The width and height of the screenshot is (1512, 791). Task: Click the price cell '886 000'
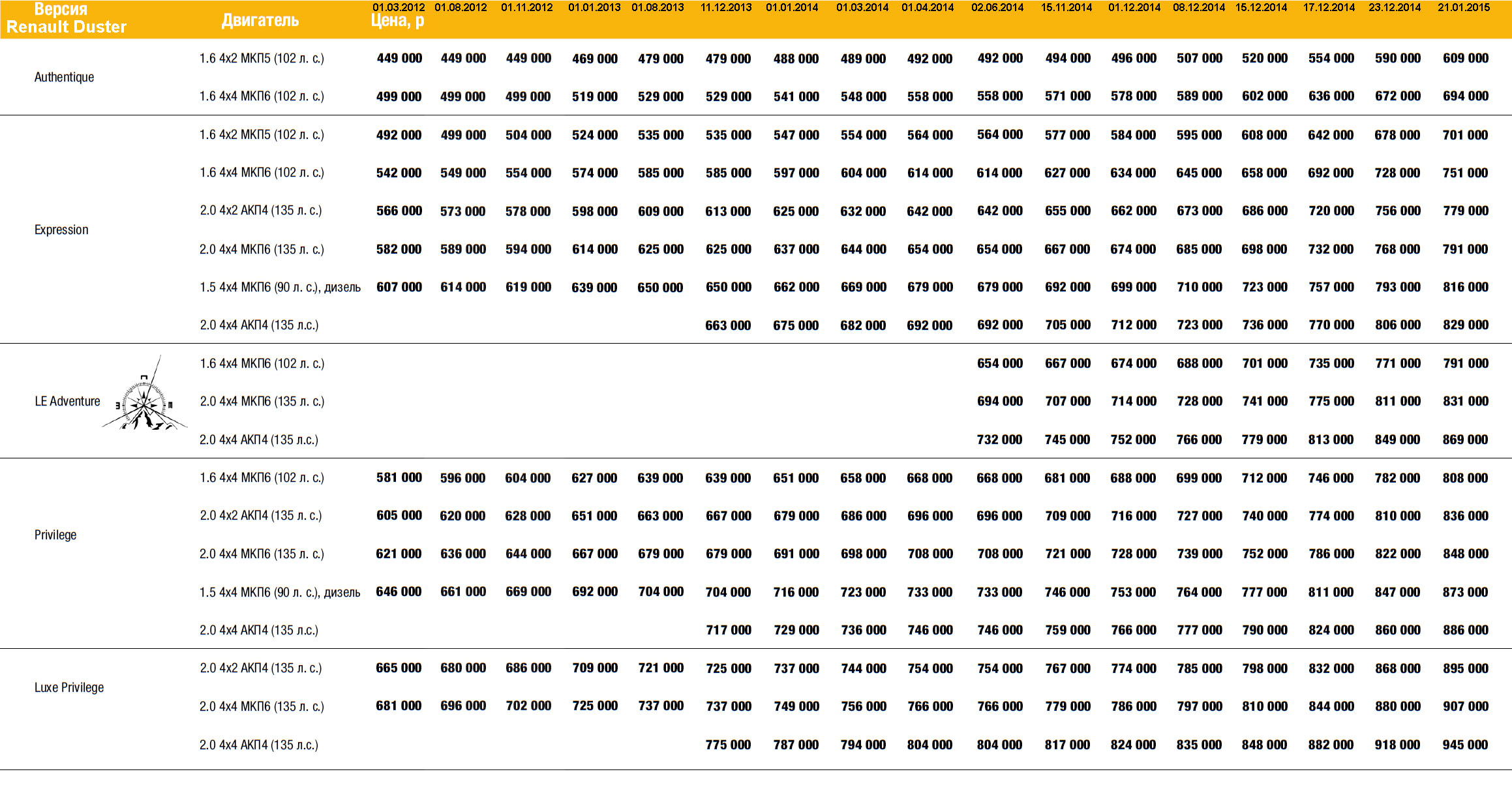pyautogui.click(x=1466, y=630)
